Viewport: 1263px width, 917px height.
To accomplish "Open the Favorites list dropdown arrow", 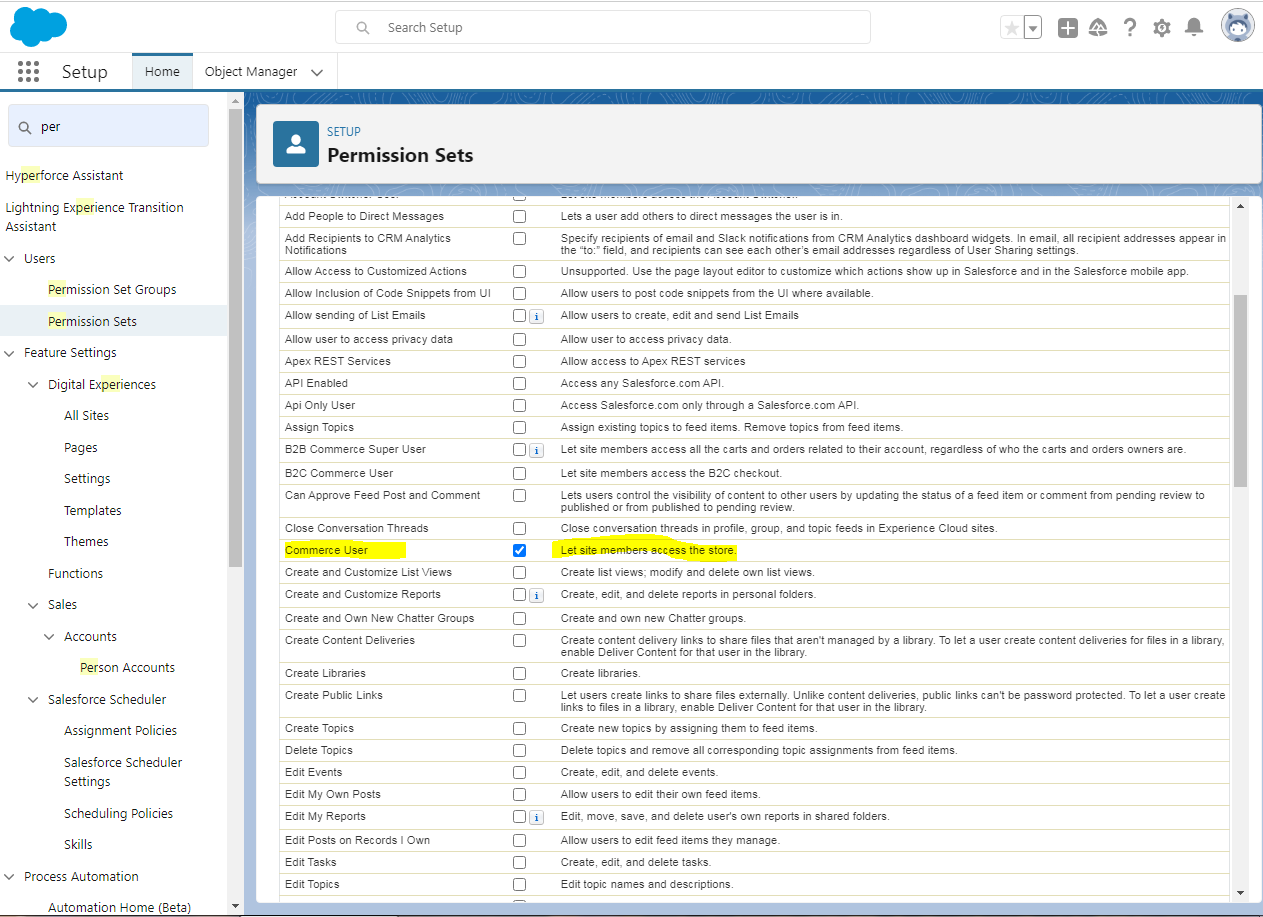I will (x=1033, y=28).
